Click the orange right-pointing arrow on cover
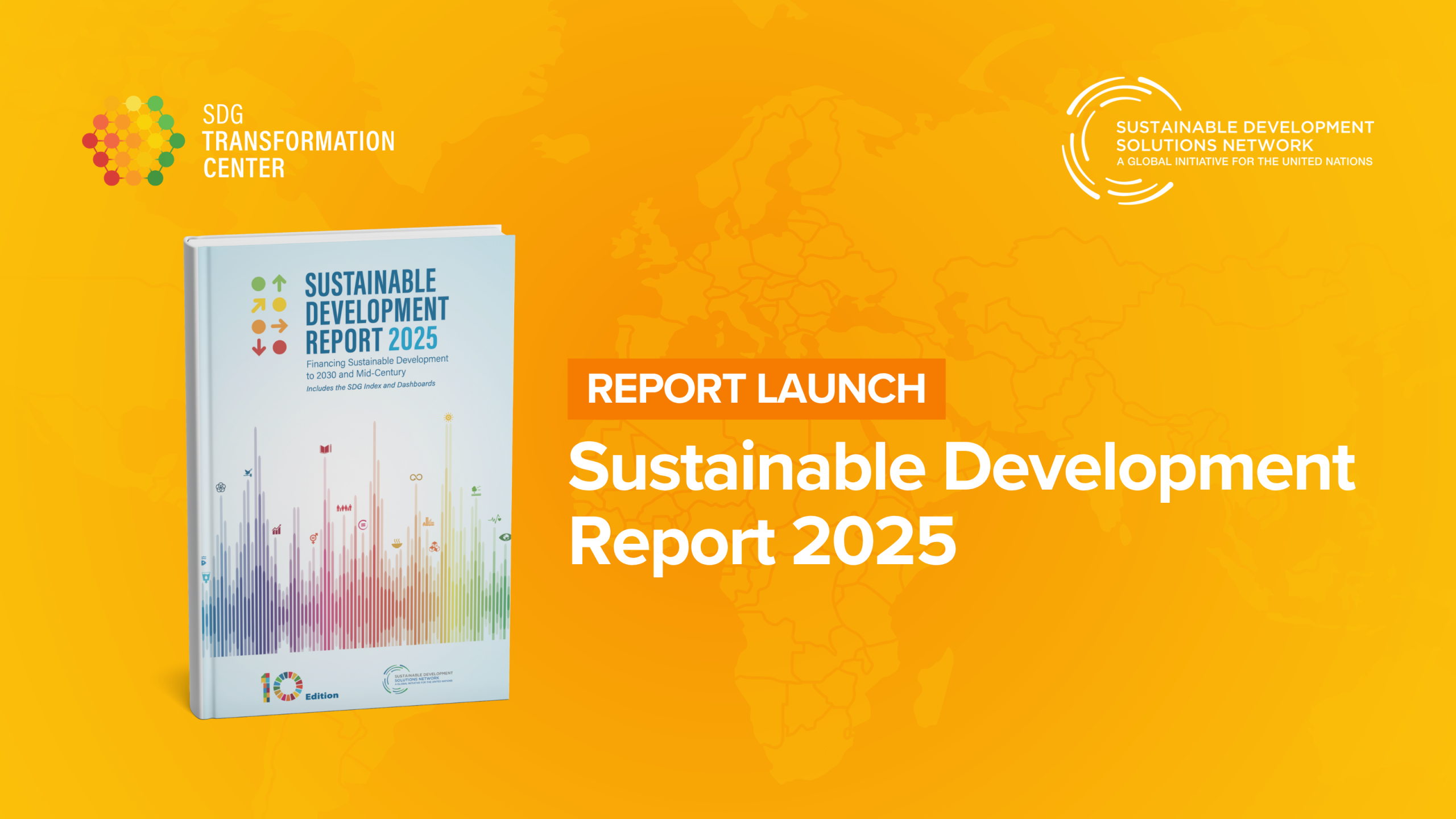 tap(279, 326)
